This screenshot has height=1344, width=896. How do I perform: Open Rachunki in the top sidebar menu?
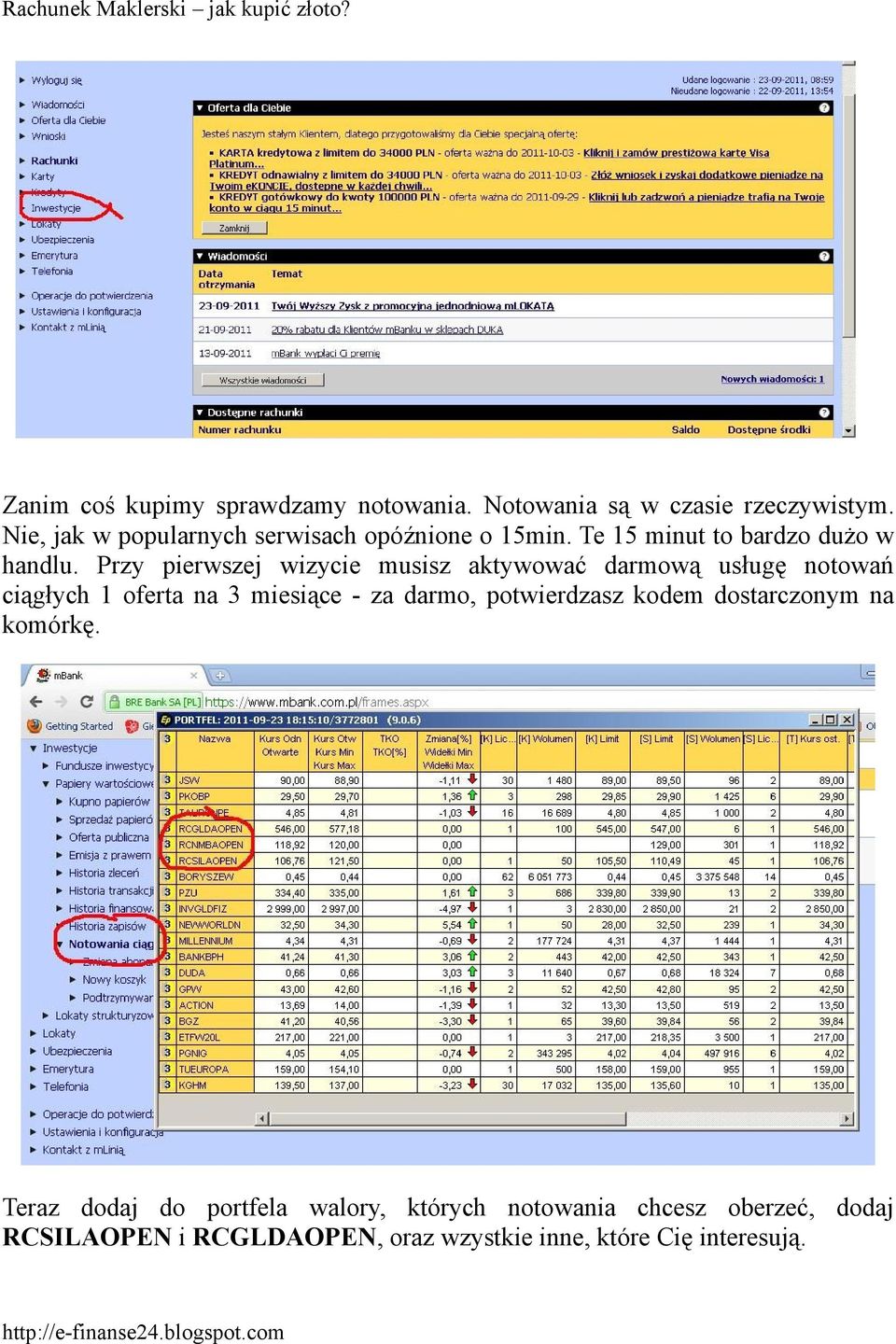click(x=54, y=161)
